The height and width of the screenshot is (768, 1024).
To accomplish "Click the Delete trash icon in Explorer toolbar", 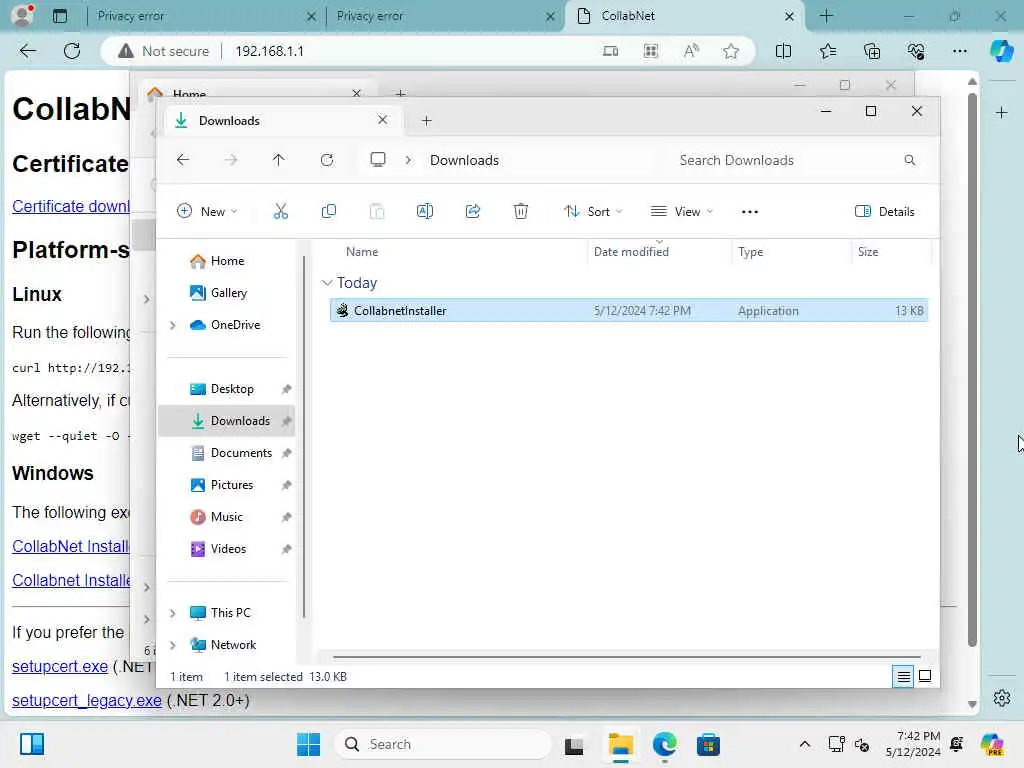I will tap(520, 211).
